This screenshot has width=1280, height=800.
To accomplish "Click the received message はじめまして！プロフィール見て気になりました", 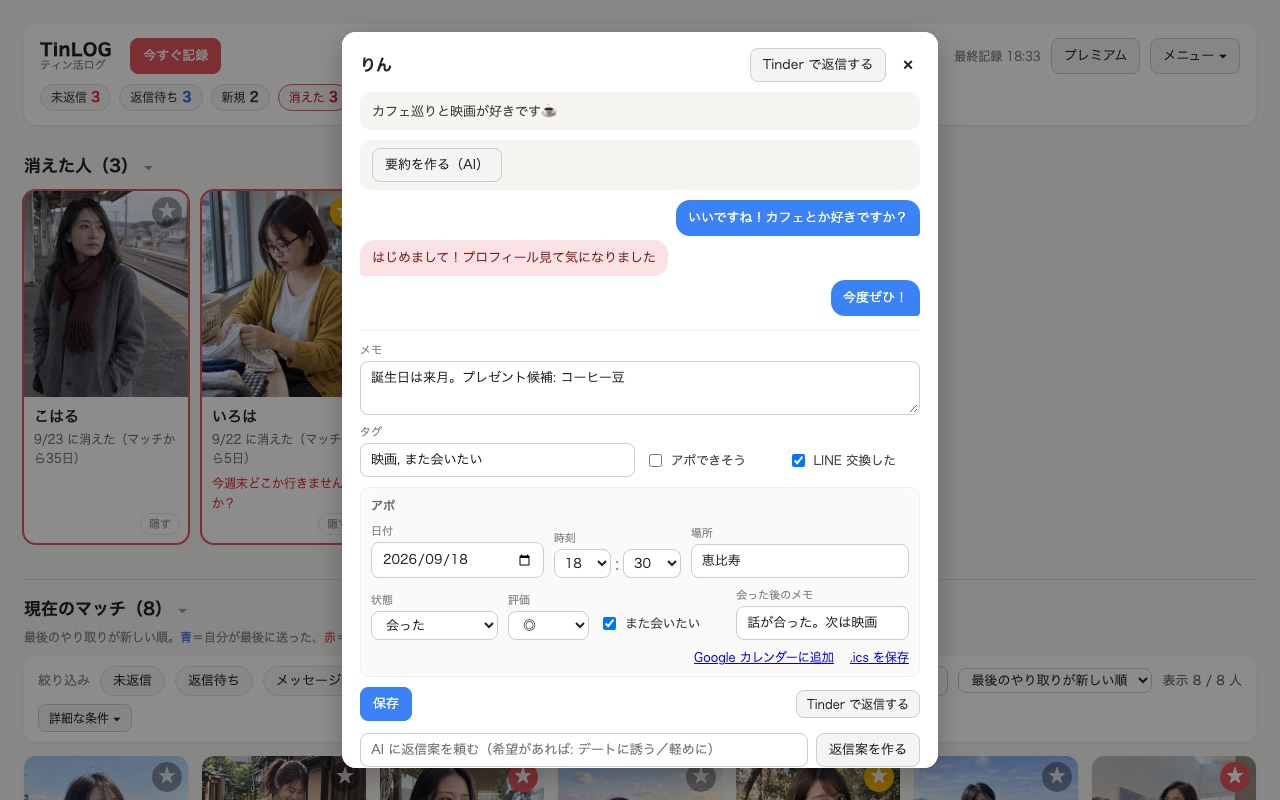I will [x=514, y=258].
